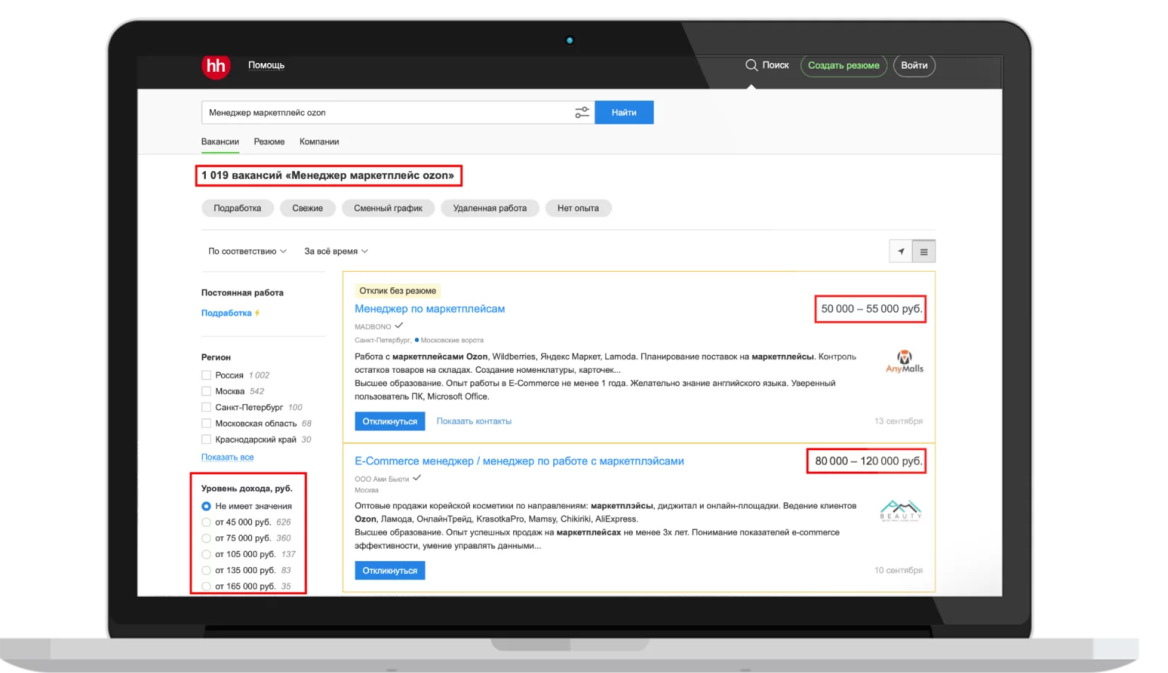
Task: Click the '10 сентября' date text
Action: click(898, 570)
